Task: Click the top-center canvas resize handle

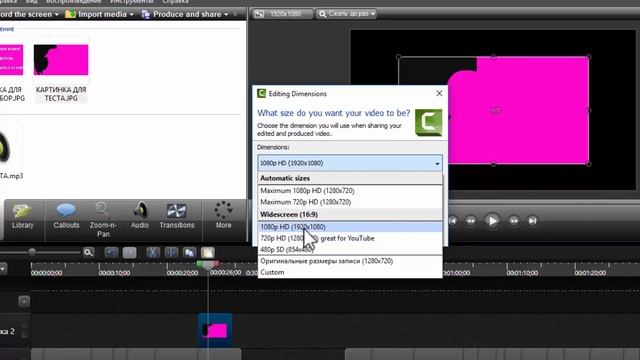Action: point(493,57)
